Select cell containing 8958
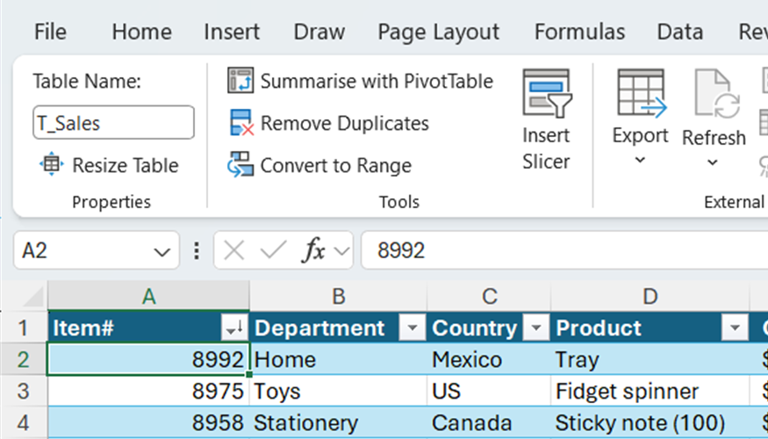768x439 pixels. (x=149, y=423)
